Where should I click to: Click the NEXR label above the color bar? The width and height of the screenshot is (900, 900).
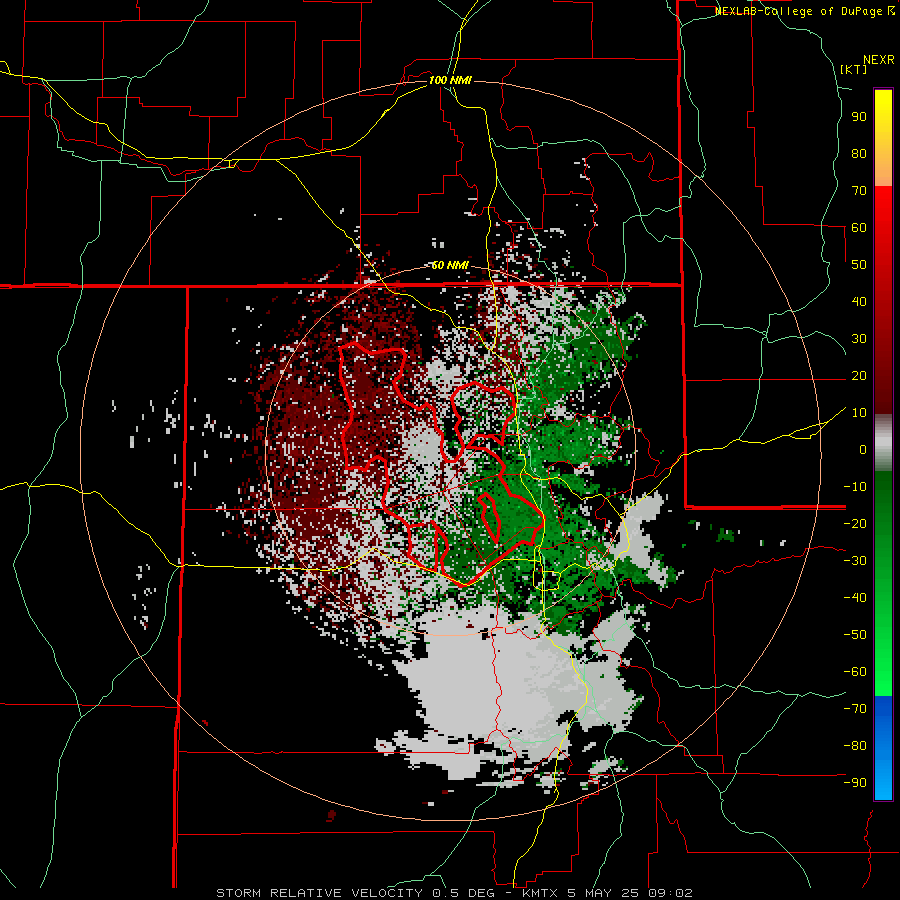click(x=879, y=60)
